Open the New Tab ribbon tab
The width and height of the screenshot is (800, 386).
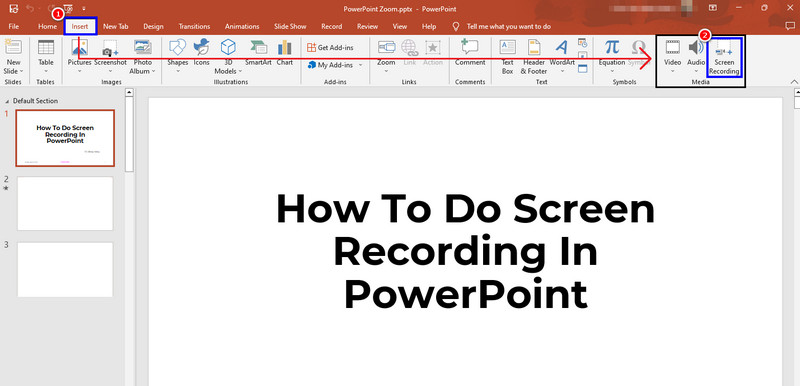pyautogui.click(x=116, y=27)
